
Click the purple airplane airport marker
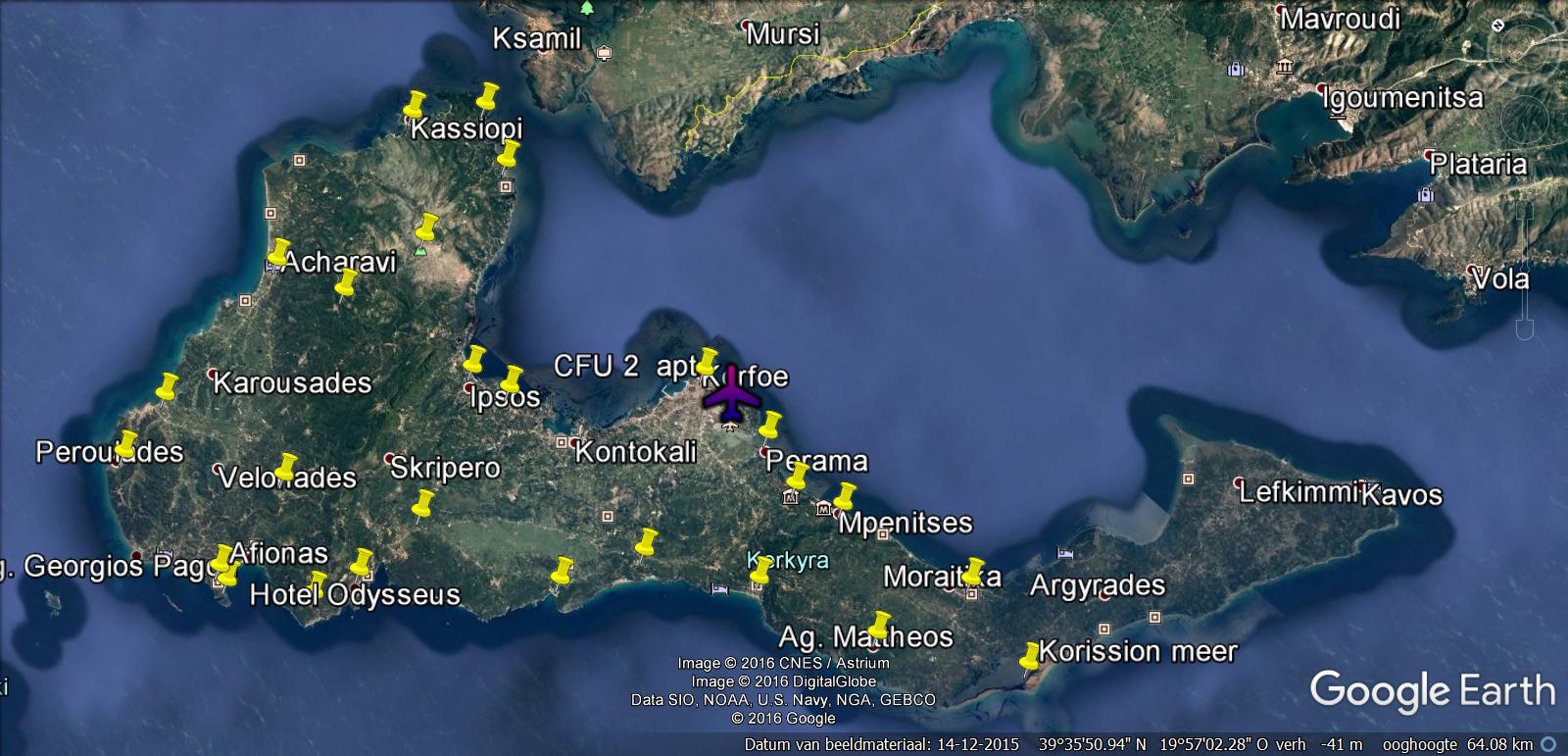coord(731,394)
